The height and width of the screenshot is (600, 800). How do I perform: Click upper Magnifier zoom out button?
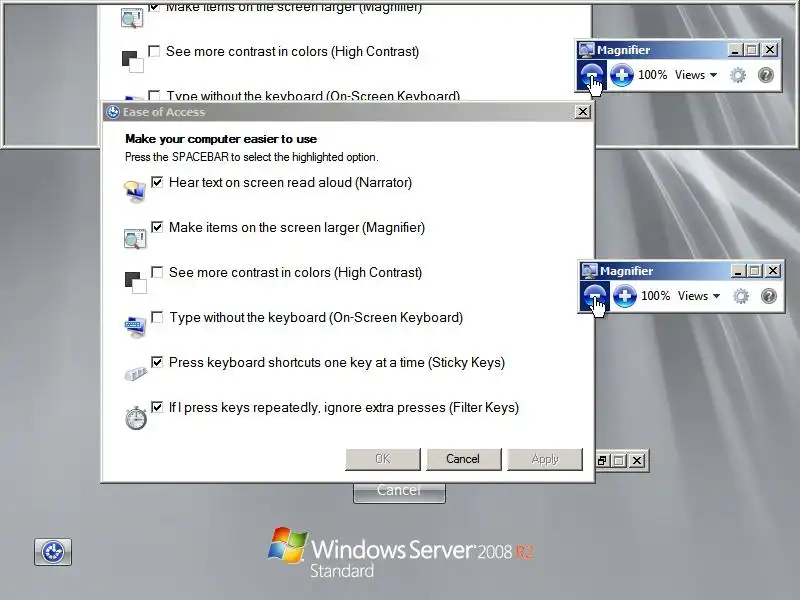coord(592,76)
